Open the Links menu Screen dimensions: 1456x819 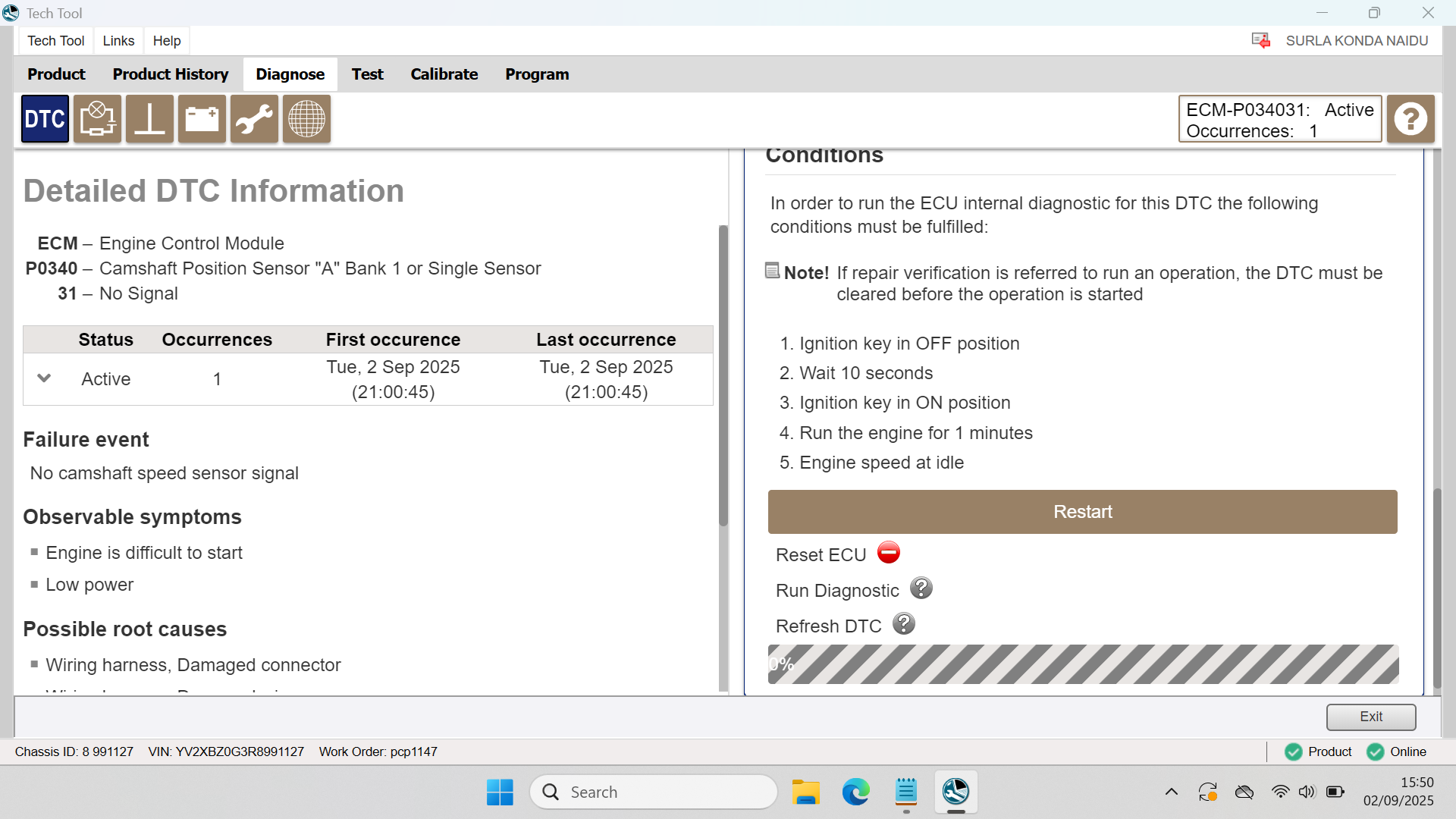118,41
